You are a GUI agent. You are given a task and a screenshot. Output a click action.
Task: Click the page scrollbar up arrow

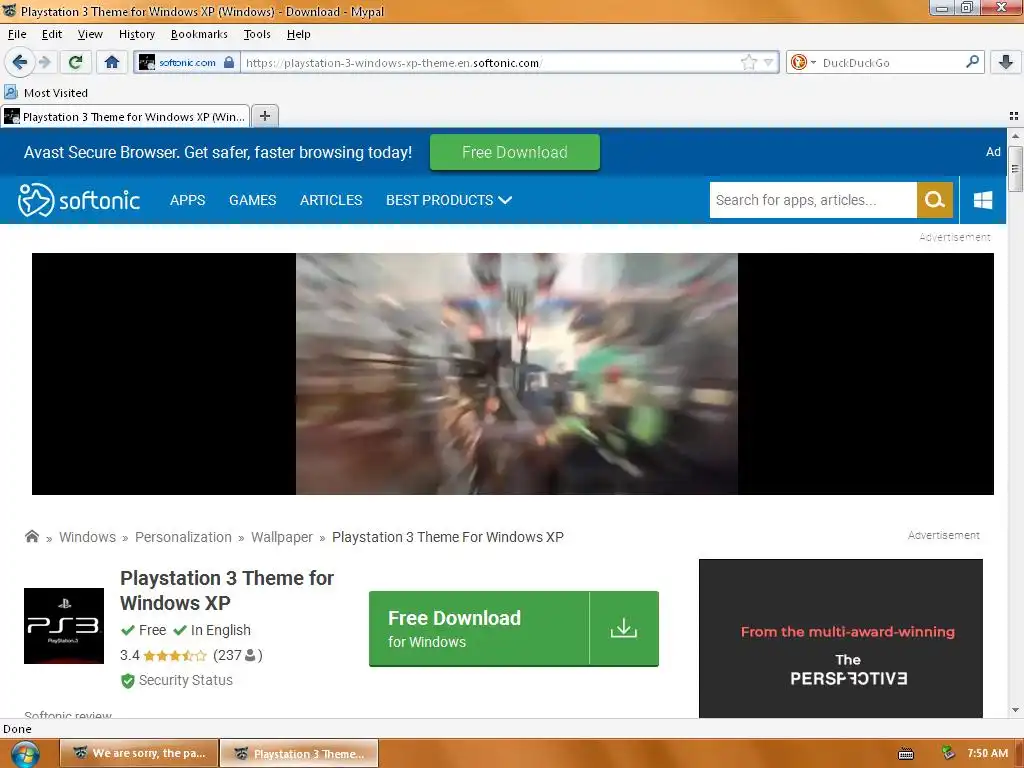(1015, 136)
